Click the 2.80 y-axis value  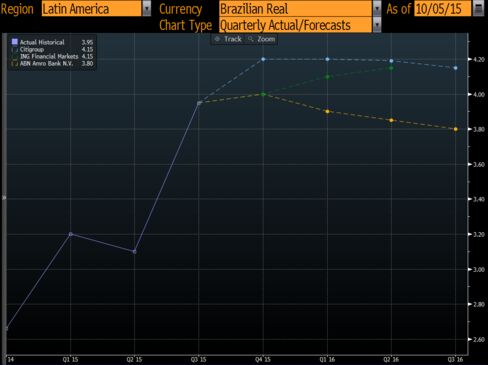pos(479,304)
